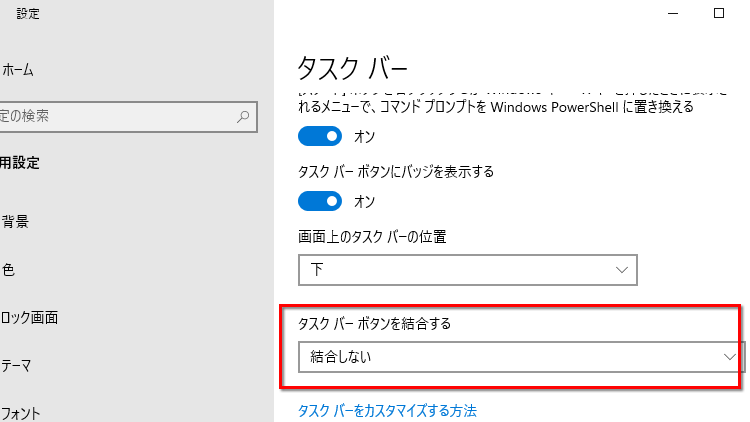Open ホーム in the sidebar
Image resolution: width=750 pixels, height=422 pixels.
(18, 70)
